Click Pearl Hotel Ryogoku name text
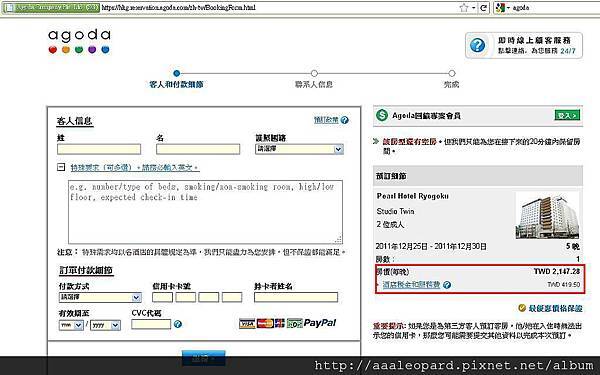Image resolution: width=600 pixels, height=375 pixels. click(x=412, y=196)
